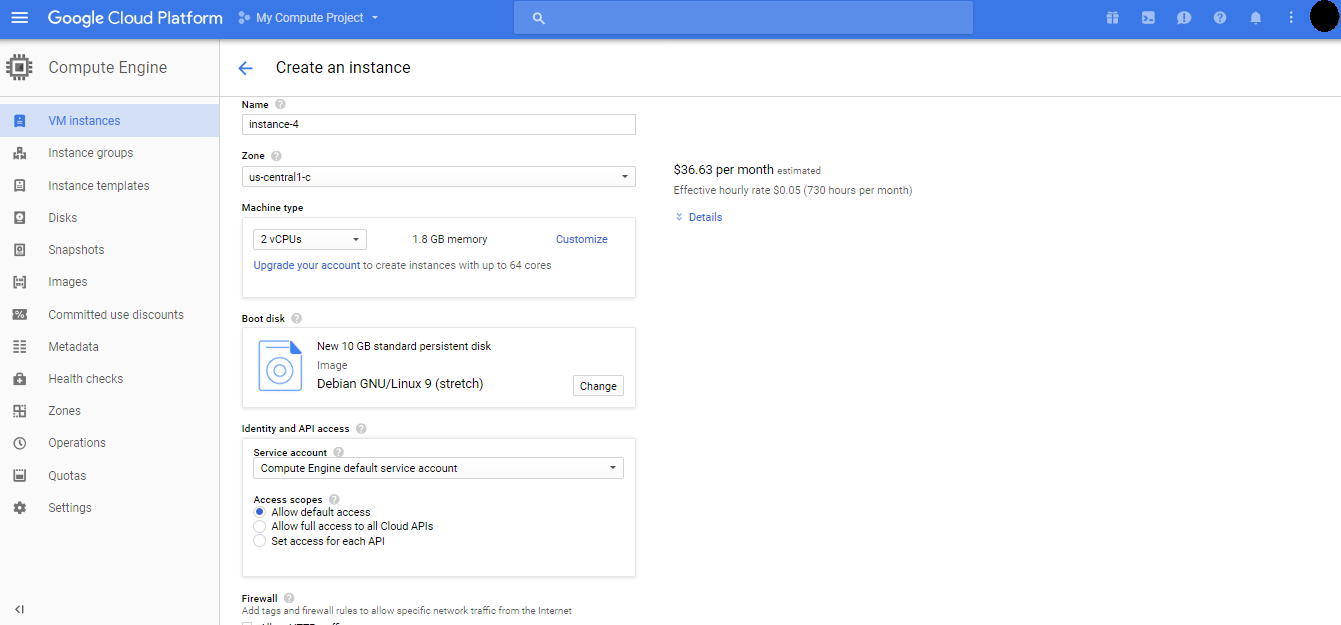Collapse the sidebar with the bottom arrow icon
1341x625 pixels.
(x=19, y=609)
